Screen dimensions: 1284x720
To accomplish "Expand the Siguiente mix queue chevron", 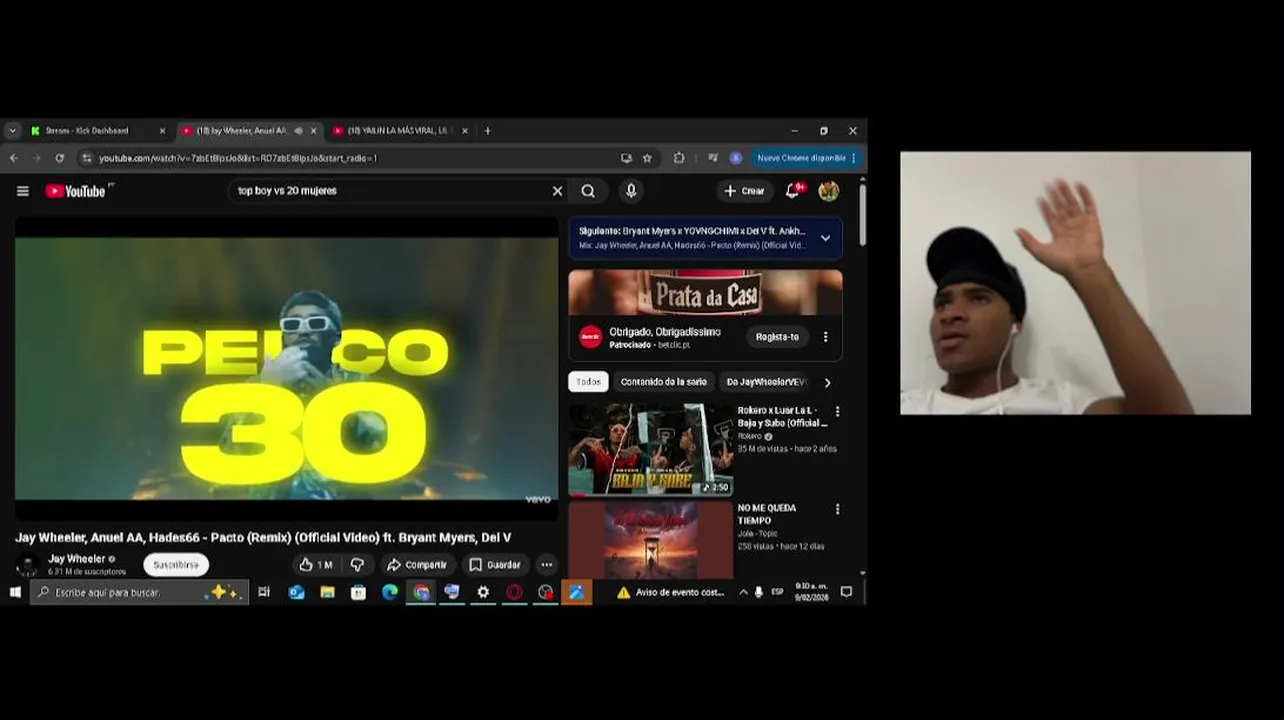I will pyautogui.click(x=825, y=238).
